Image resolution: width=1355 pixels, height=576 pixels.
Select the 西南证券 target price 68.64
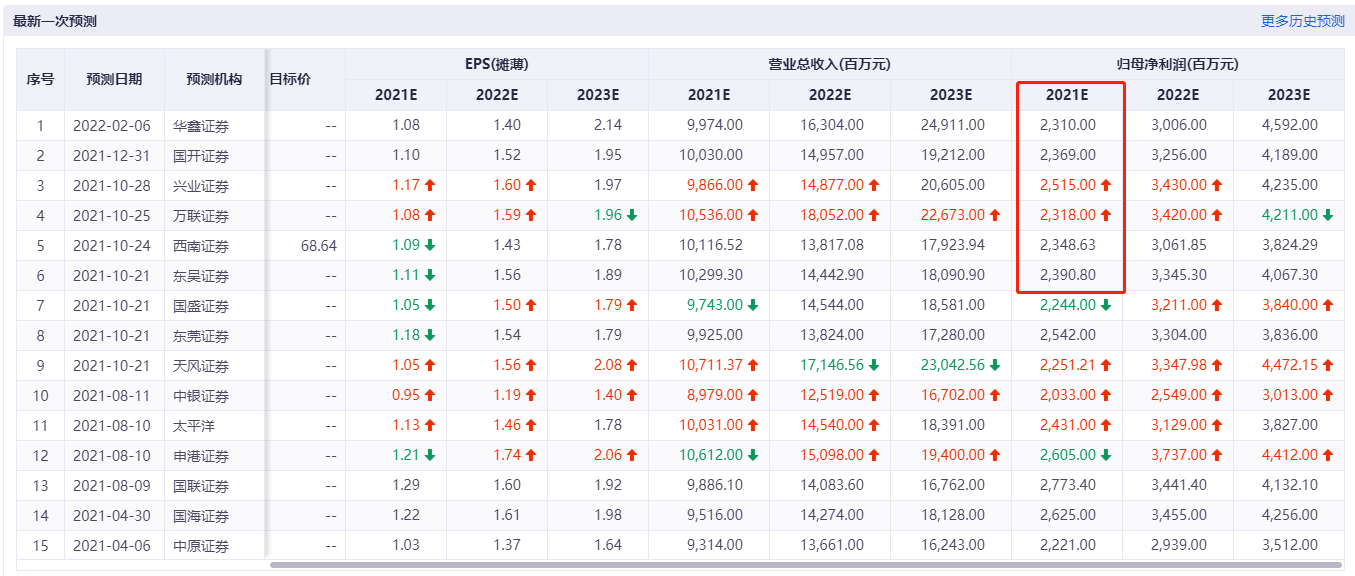318,245
